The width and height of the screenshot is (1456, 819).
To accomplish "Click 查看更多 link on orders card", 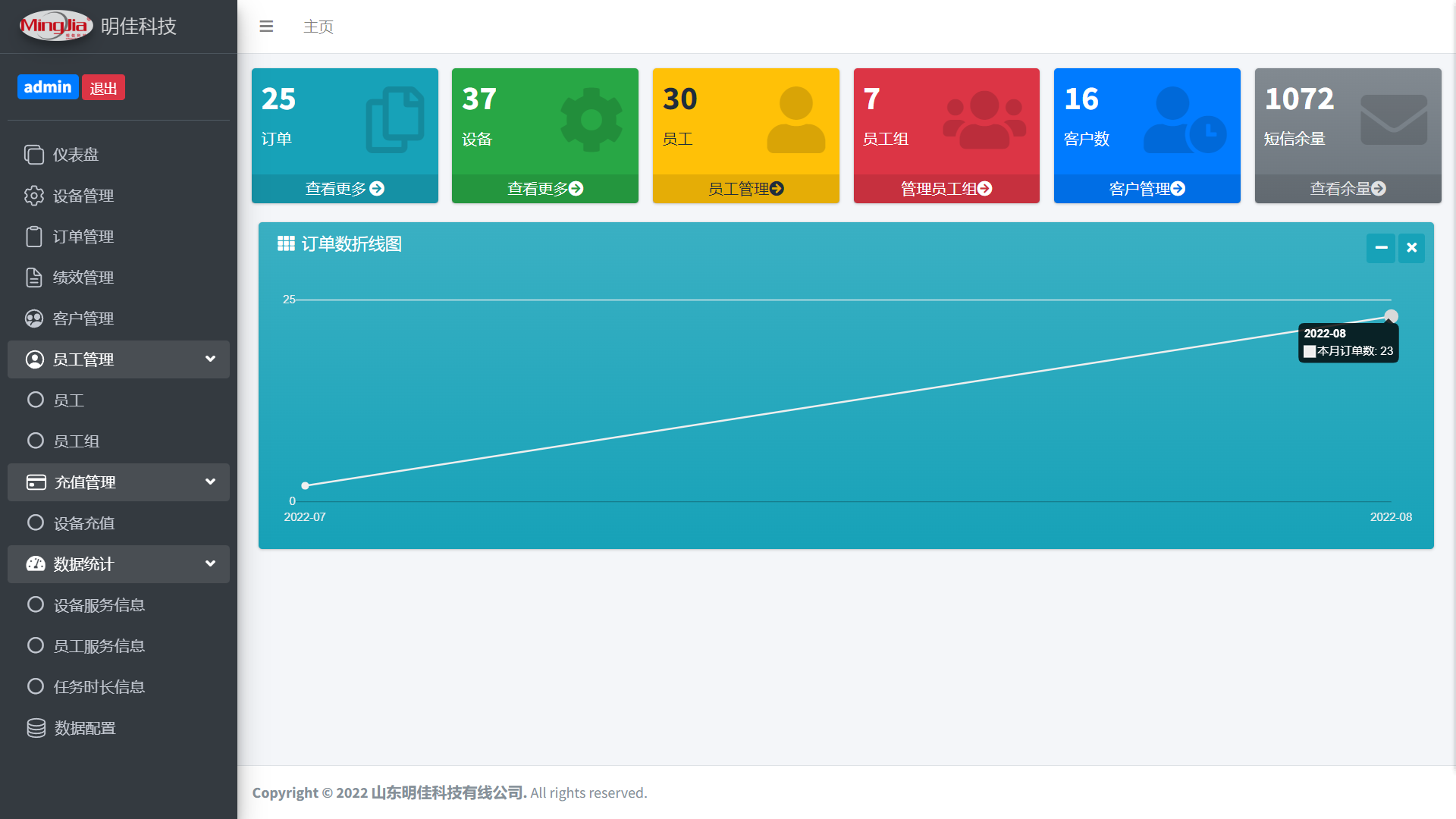I will point(344,189).
